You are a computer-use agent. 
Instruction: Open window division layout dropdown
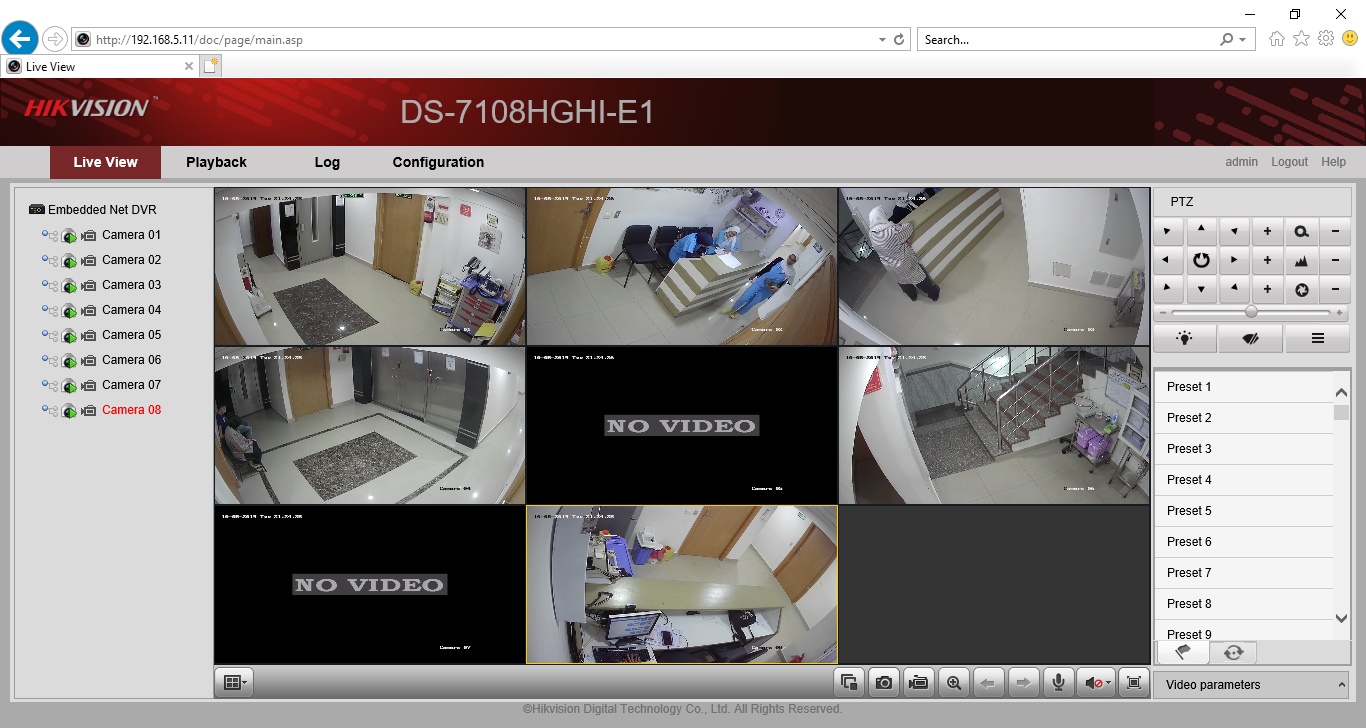click(234, 683)
